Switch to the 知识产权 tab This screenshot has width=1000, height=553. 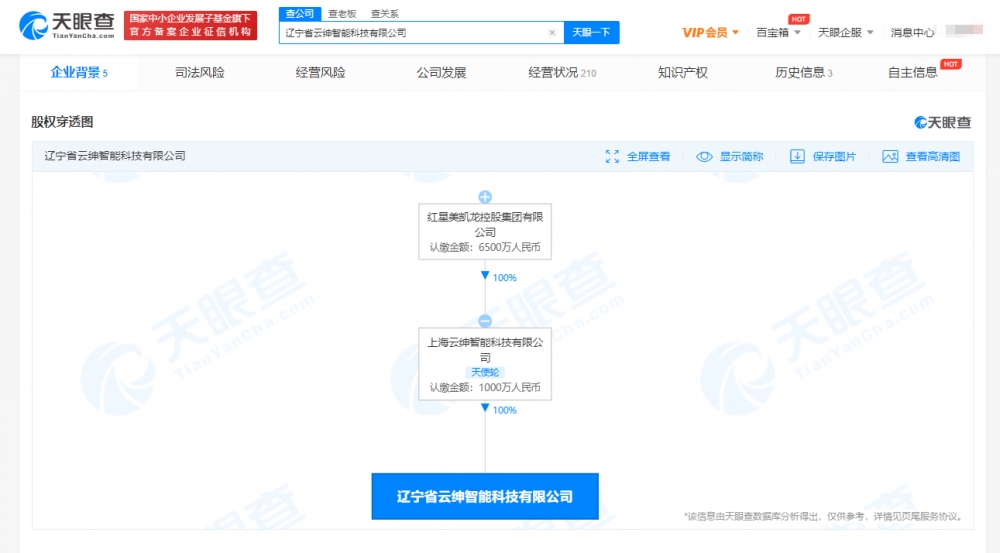(682, 73)
